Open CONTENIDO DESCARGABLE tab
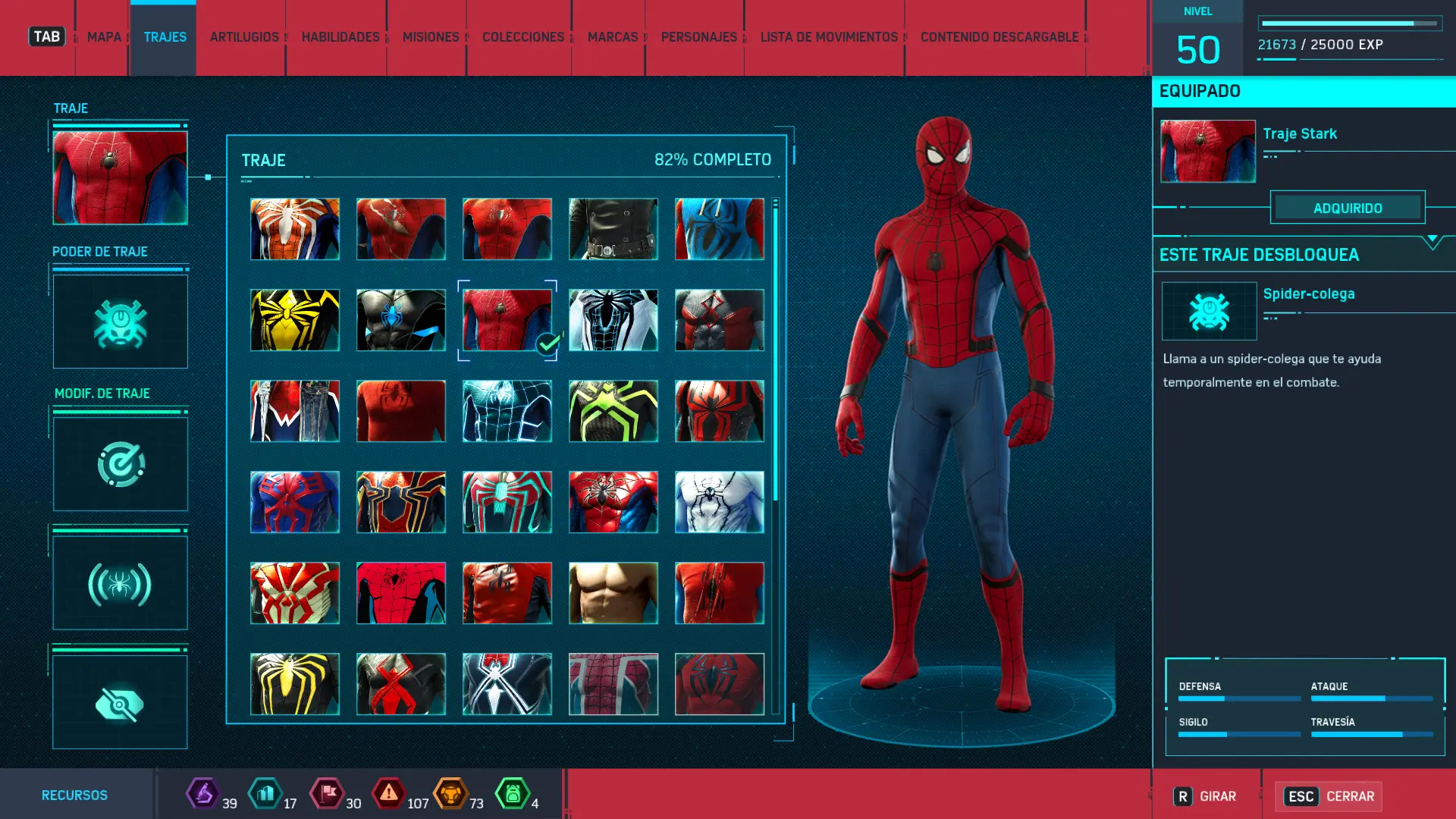 [999, 36]
